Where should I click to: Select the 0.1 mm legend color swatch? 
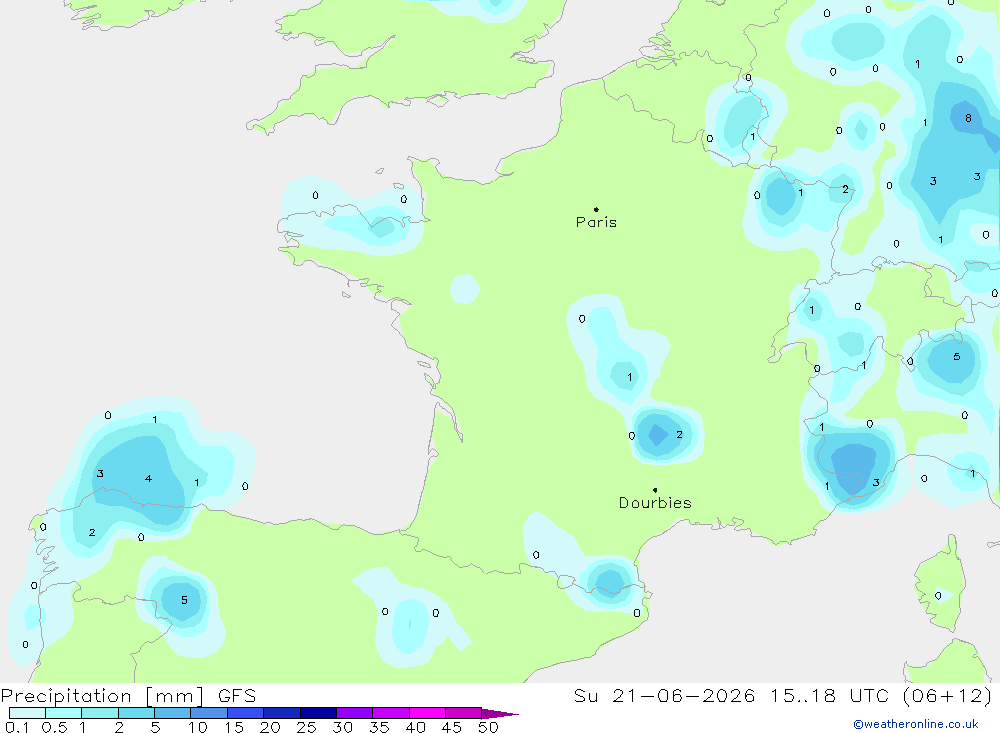tap(27, 713)
